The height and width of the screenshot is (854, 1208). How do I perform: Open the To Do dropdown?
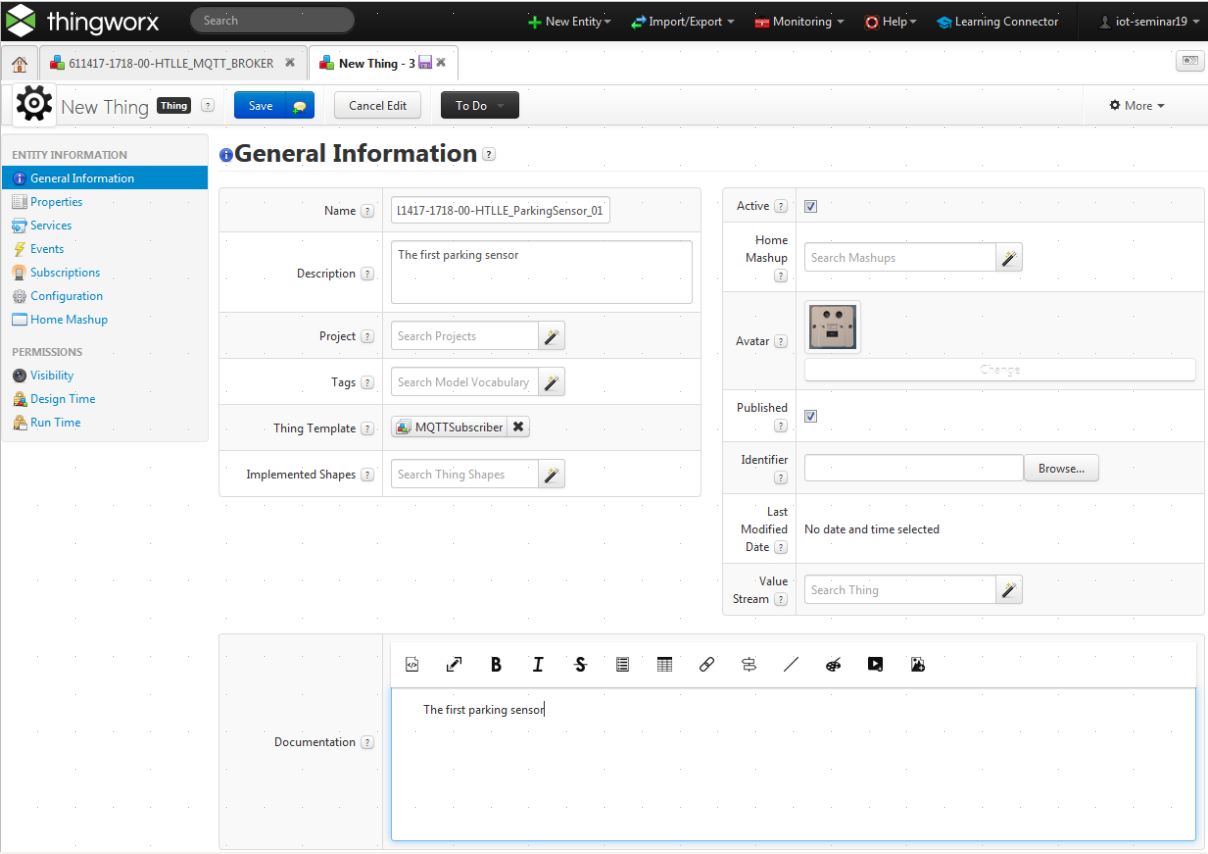pyautogui.click(x=480, y=105)
